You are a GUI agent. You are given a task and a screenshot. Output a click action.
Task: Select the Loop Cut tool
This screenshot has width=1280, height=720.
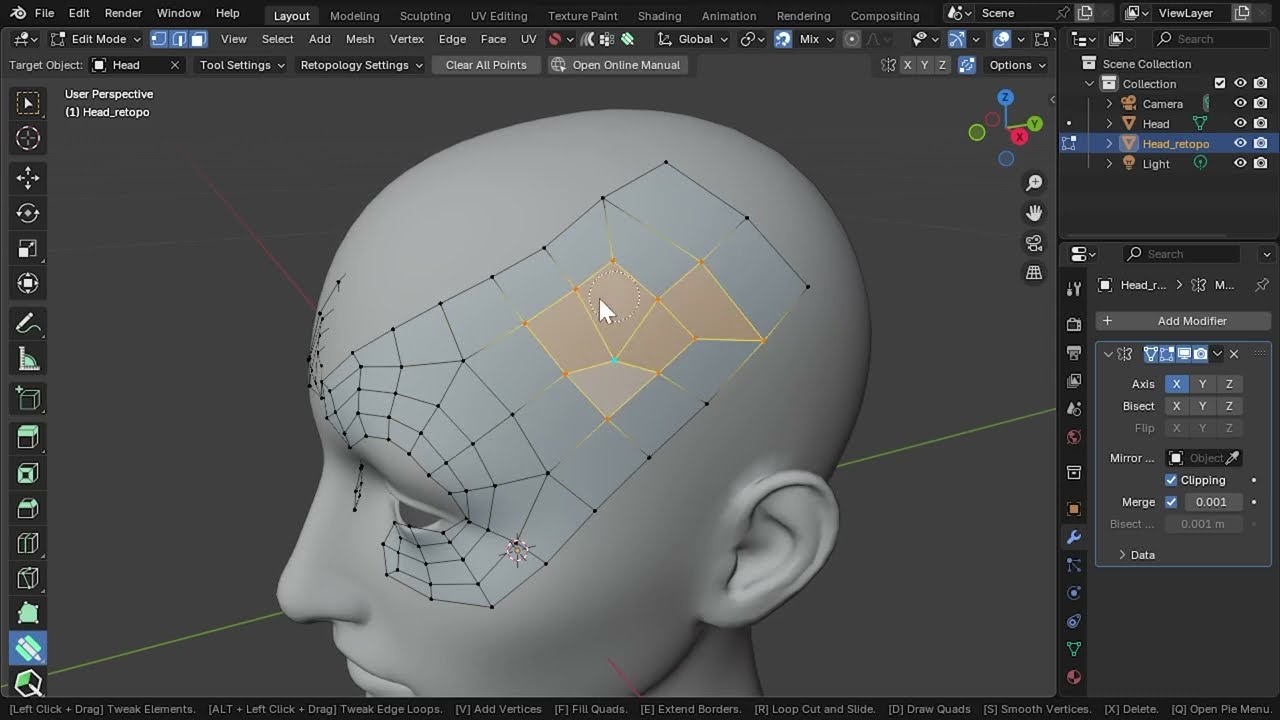[28, 543]
